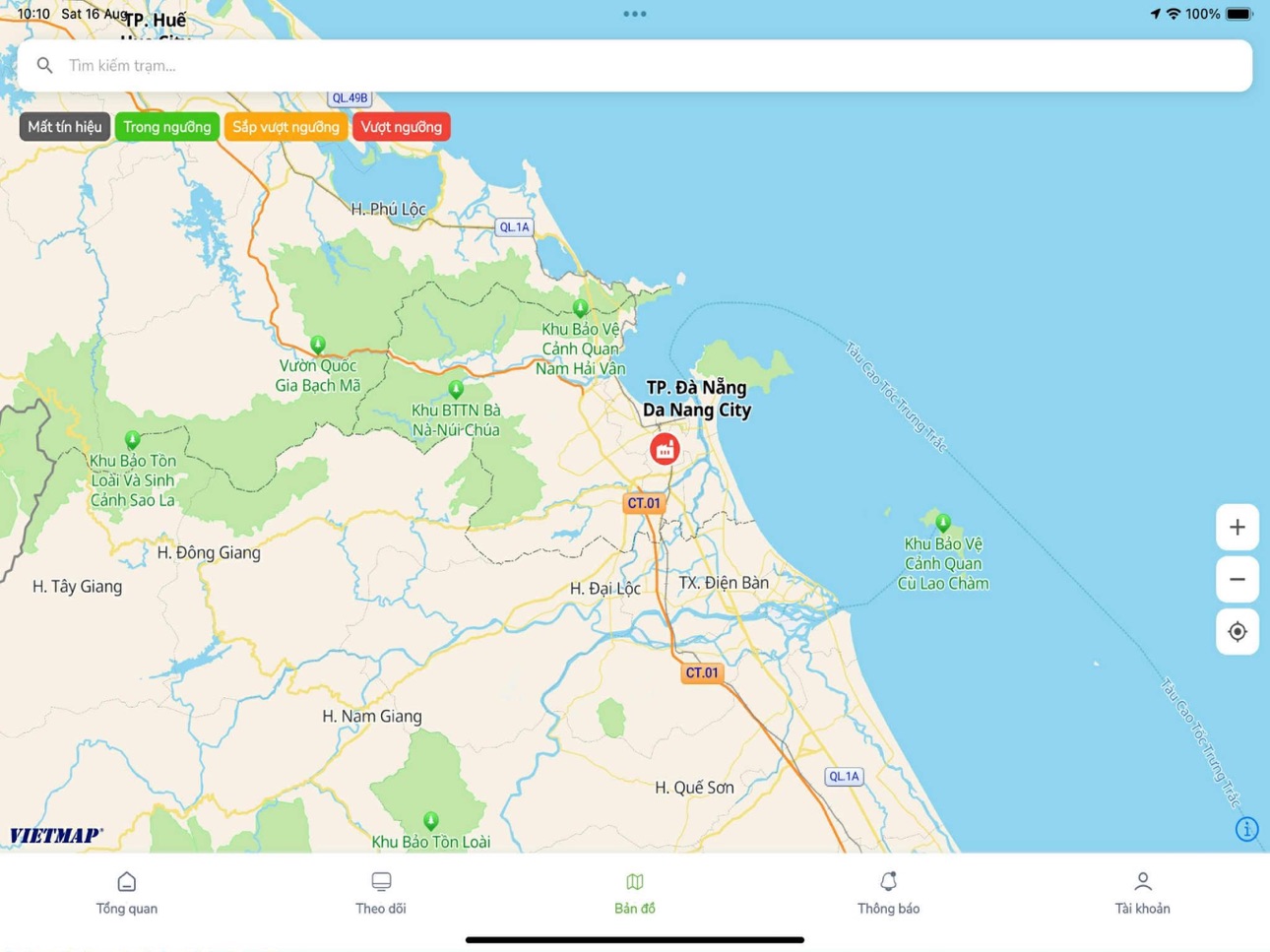Open the Tổng quan tab

coord(127,893)
